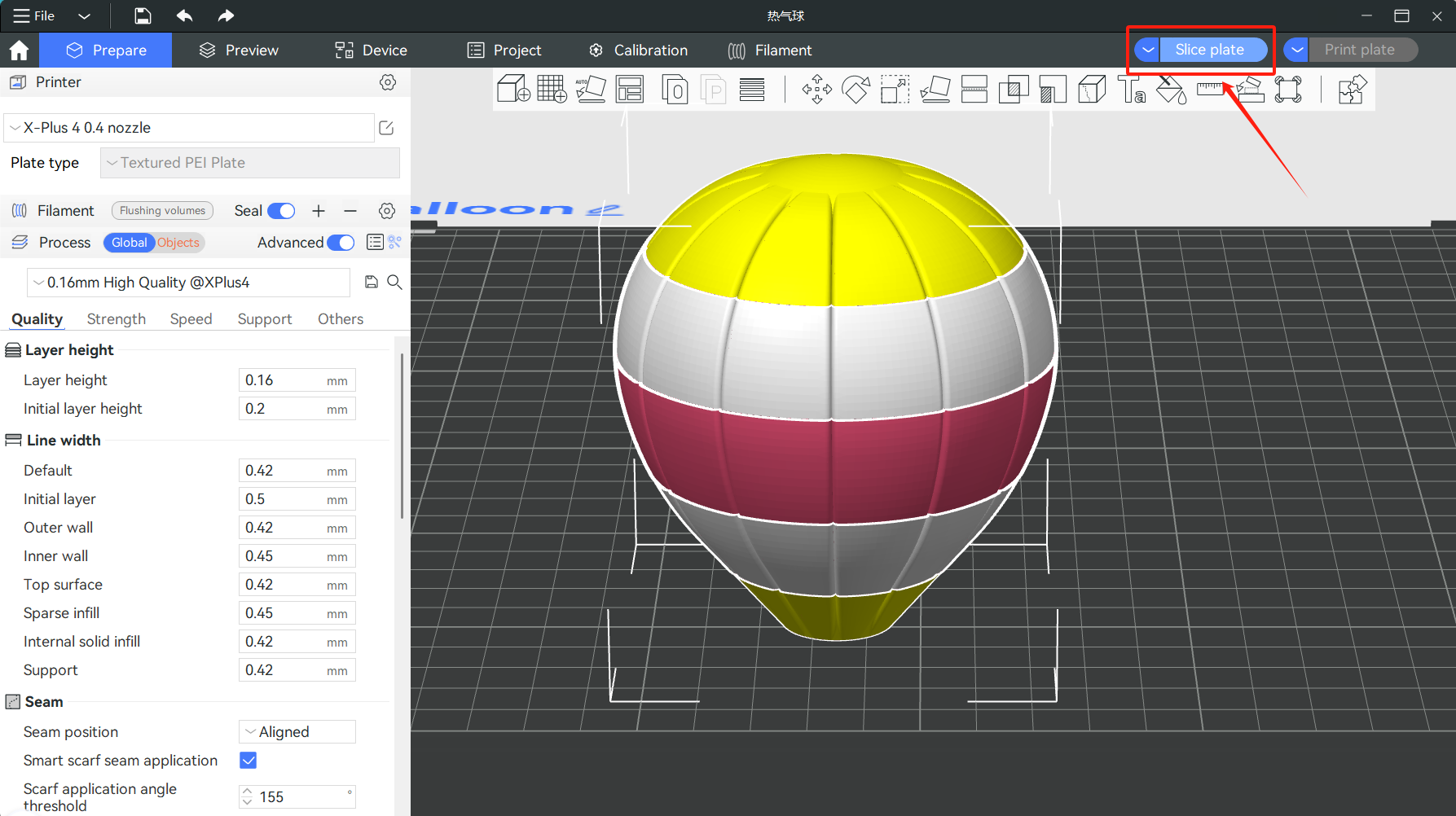Select the Rotate tool

pyautogui.click(x=856, y=89)
